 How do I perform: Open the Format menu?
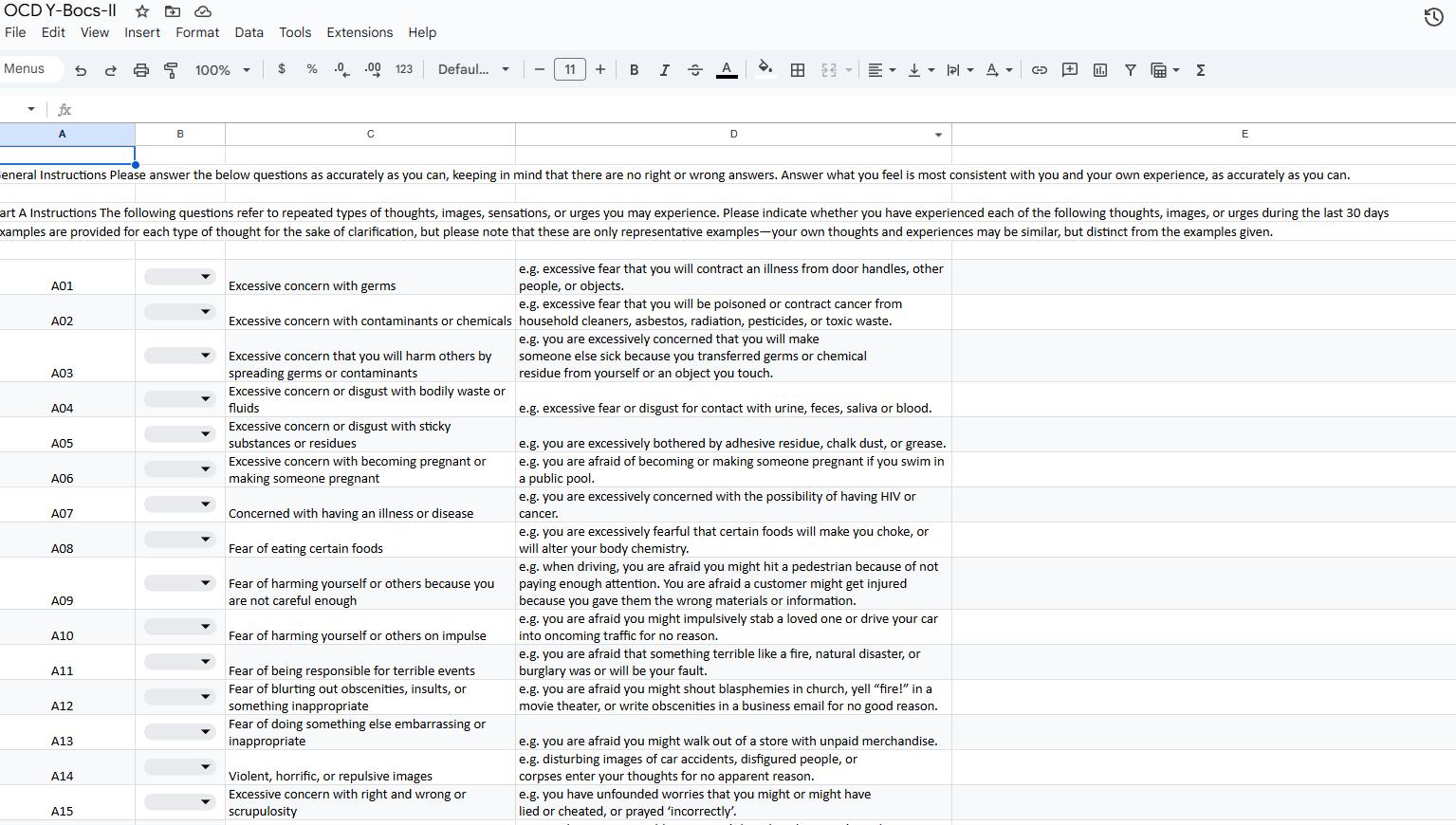pos(197,32)
